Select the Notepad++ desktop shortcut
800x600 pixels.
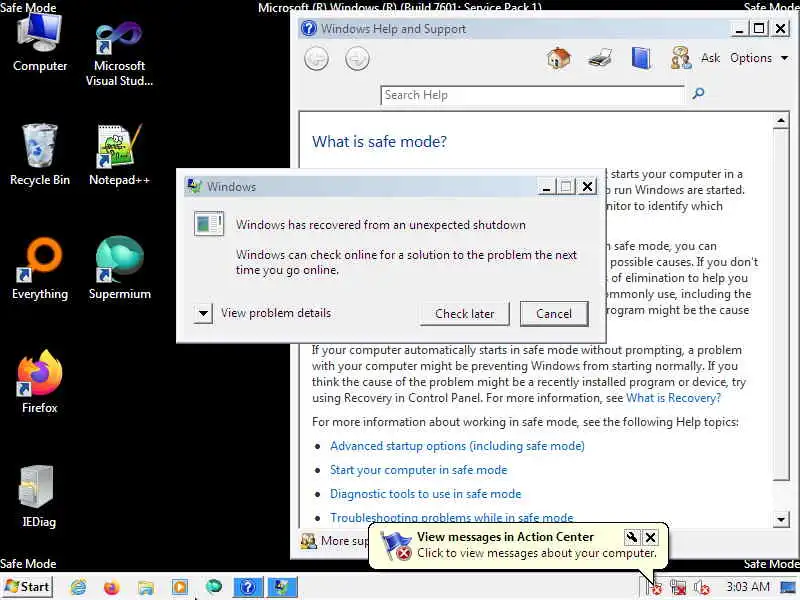click(119, 154)
